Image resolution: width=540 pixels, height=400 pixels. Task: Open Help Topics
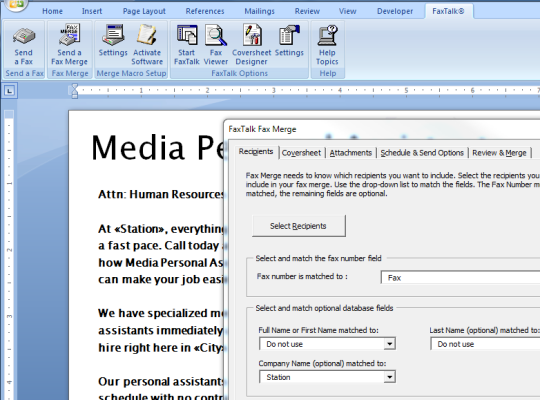pyautogui.click(x=327, y=45)
